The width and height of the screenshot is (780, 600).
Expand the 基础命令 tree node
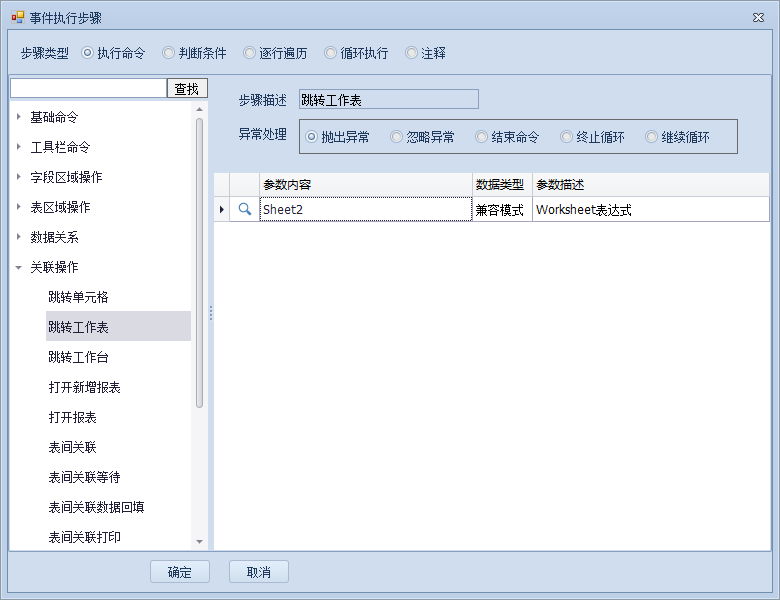(x=19, y=117)
